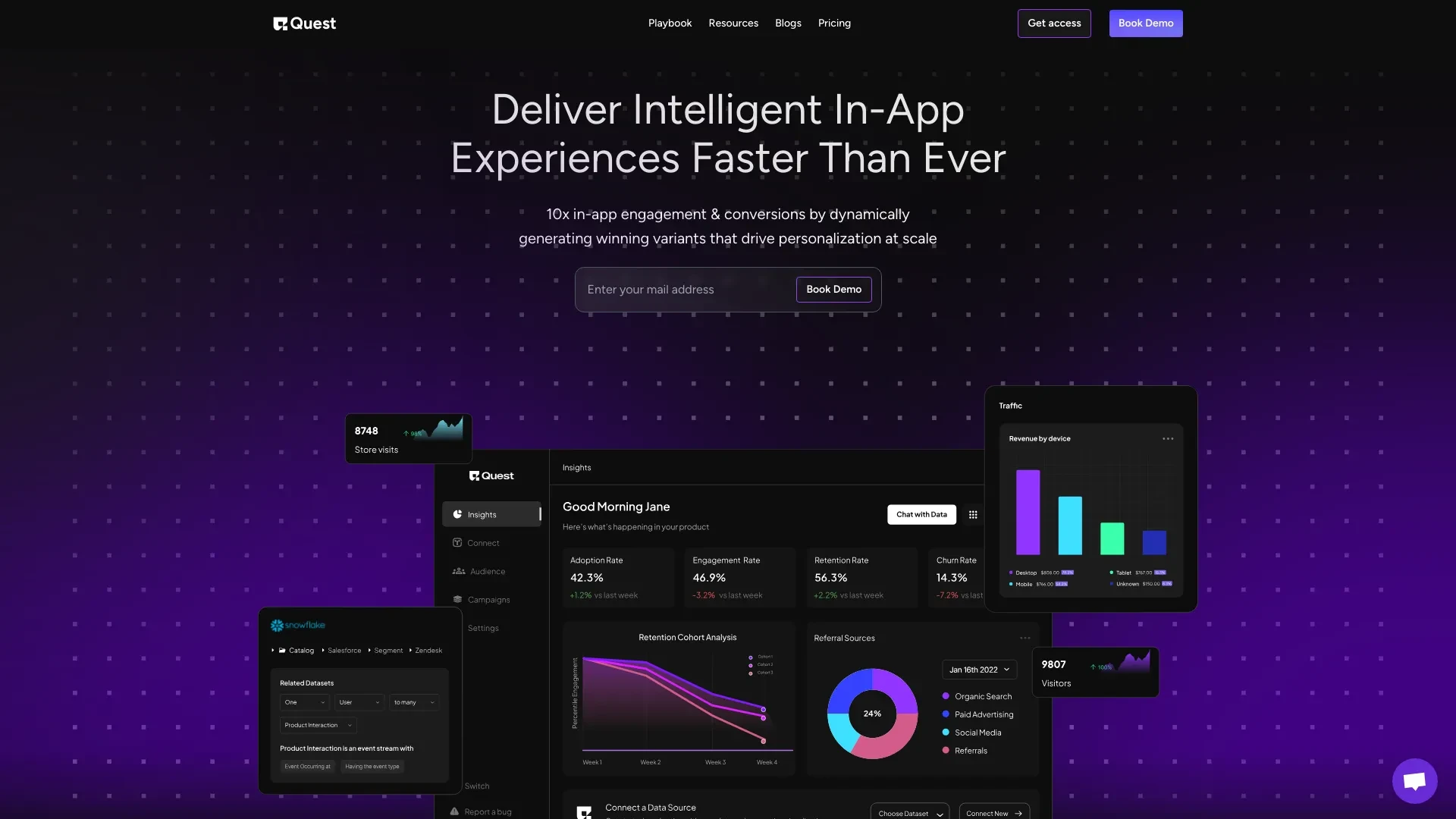Click the Book Demo button
The height and width of the screenshot is (819, 1456).
1146,23
